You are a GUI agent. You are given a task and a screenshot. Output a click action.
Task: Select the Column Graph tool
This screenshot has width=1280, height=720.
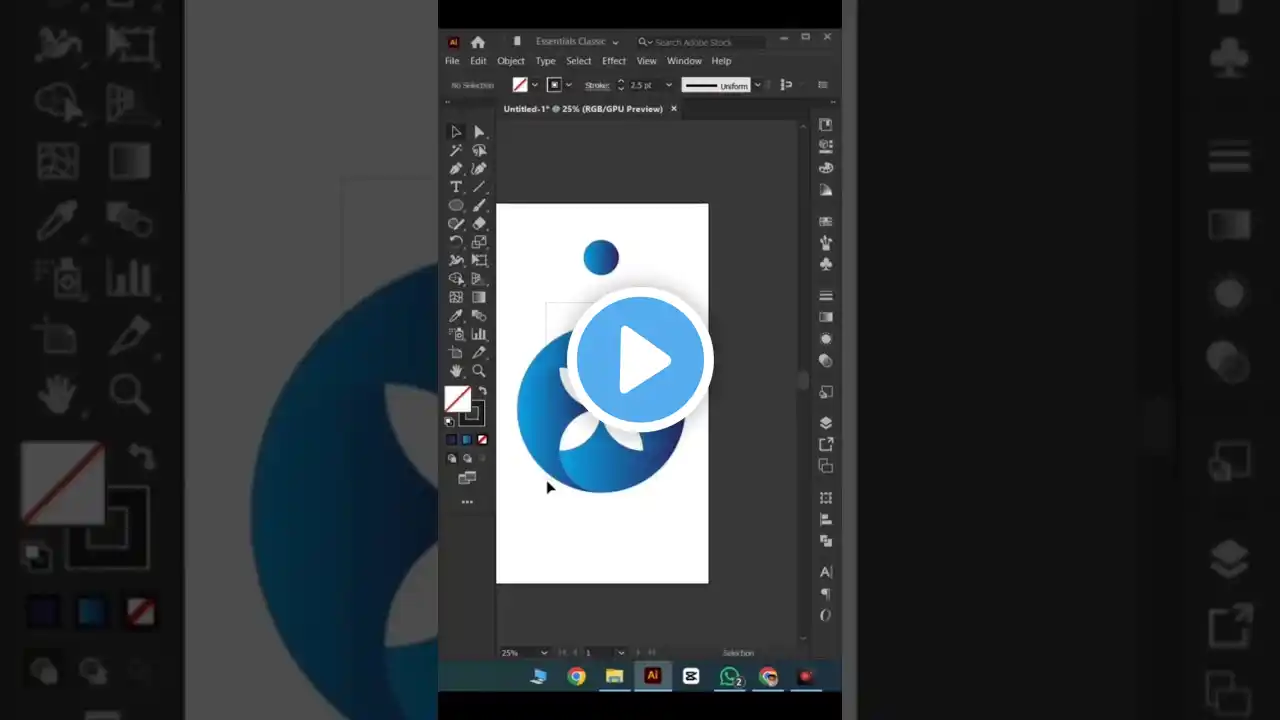479,334
